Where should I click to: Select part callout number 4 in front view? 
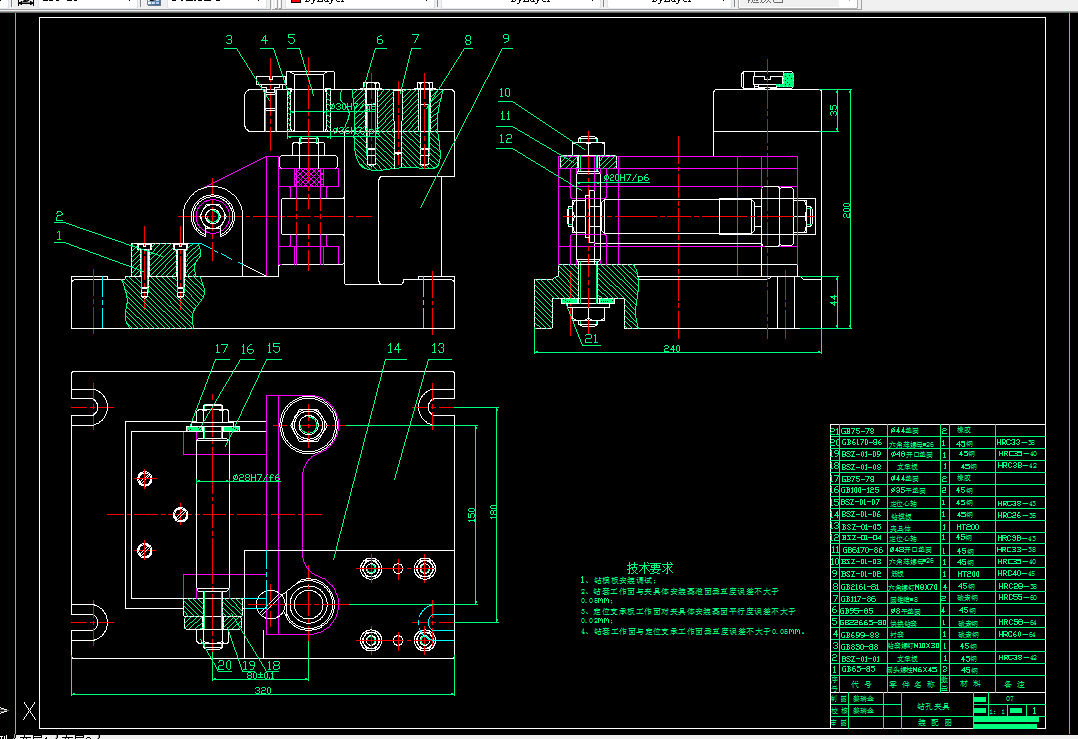pyautogui.click(x=265, y=40)
